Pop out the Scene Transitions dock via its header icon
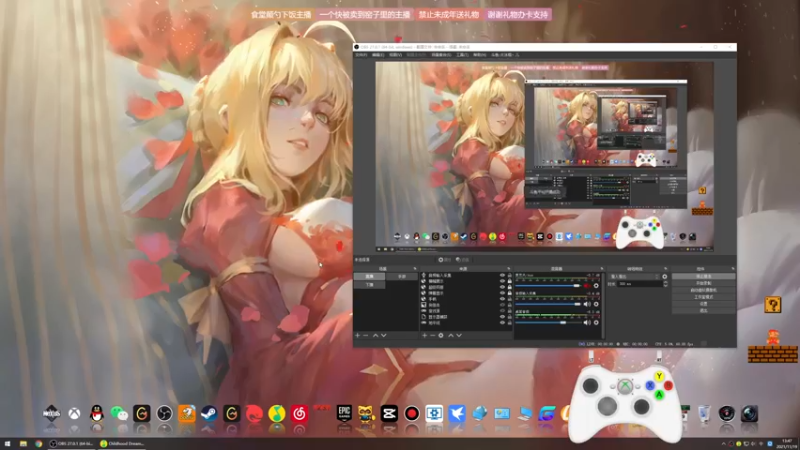800x450 pixels. (x=665, y=268)
